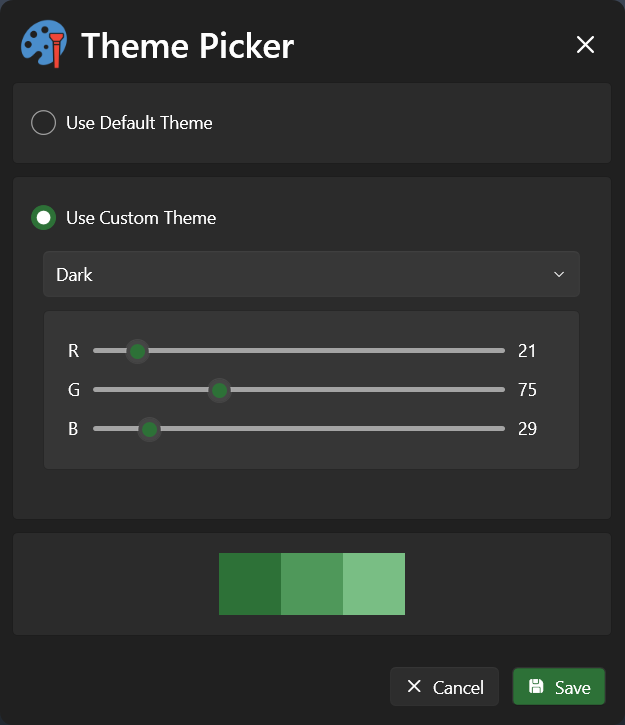625x725 pixels.
Task: Click the R red slider thumb
Action: point(138,351)
